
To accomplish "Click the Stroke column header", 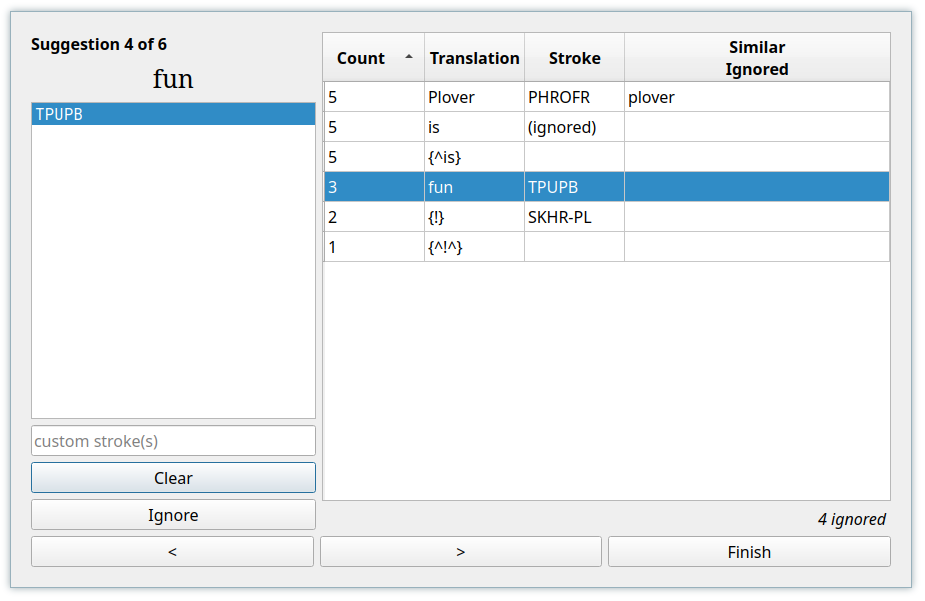I will tap(574, 57).
